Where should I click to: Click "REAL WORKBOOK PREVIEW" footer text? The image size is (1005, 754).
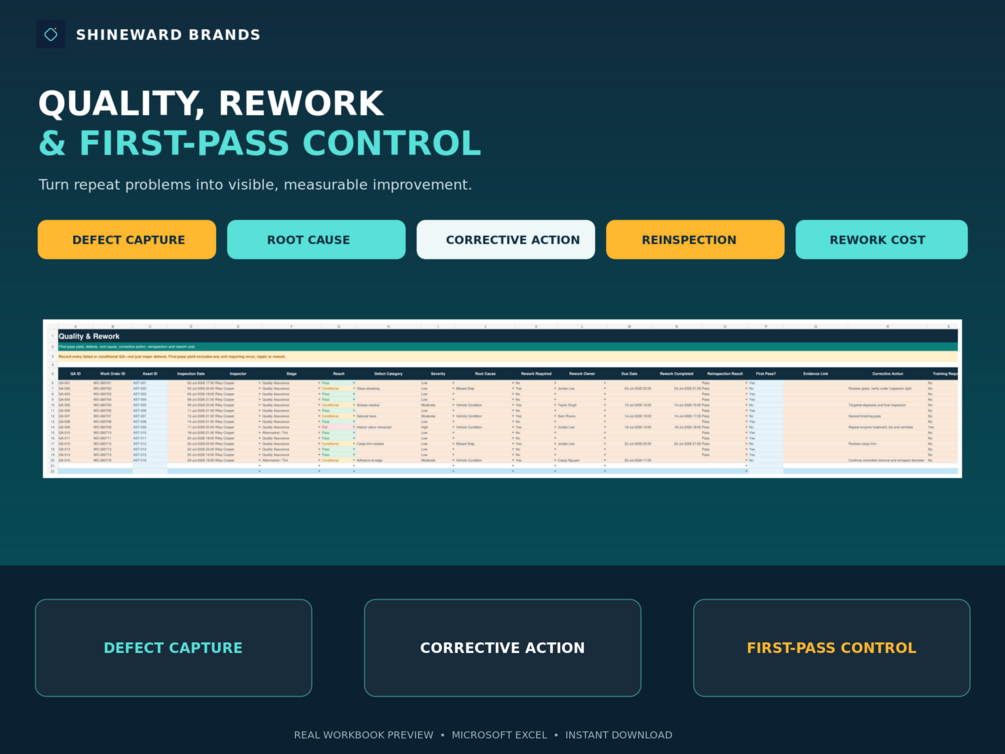pyautogui.click(x=363, y=735)
